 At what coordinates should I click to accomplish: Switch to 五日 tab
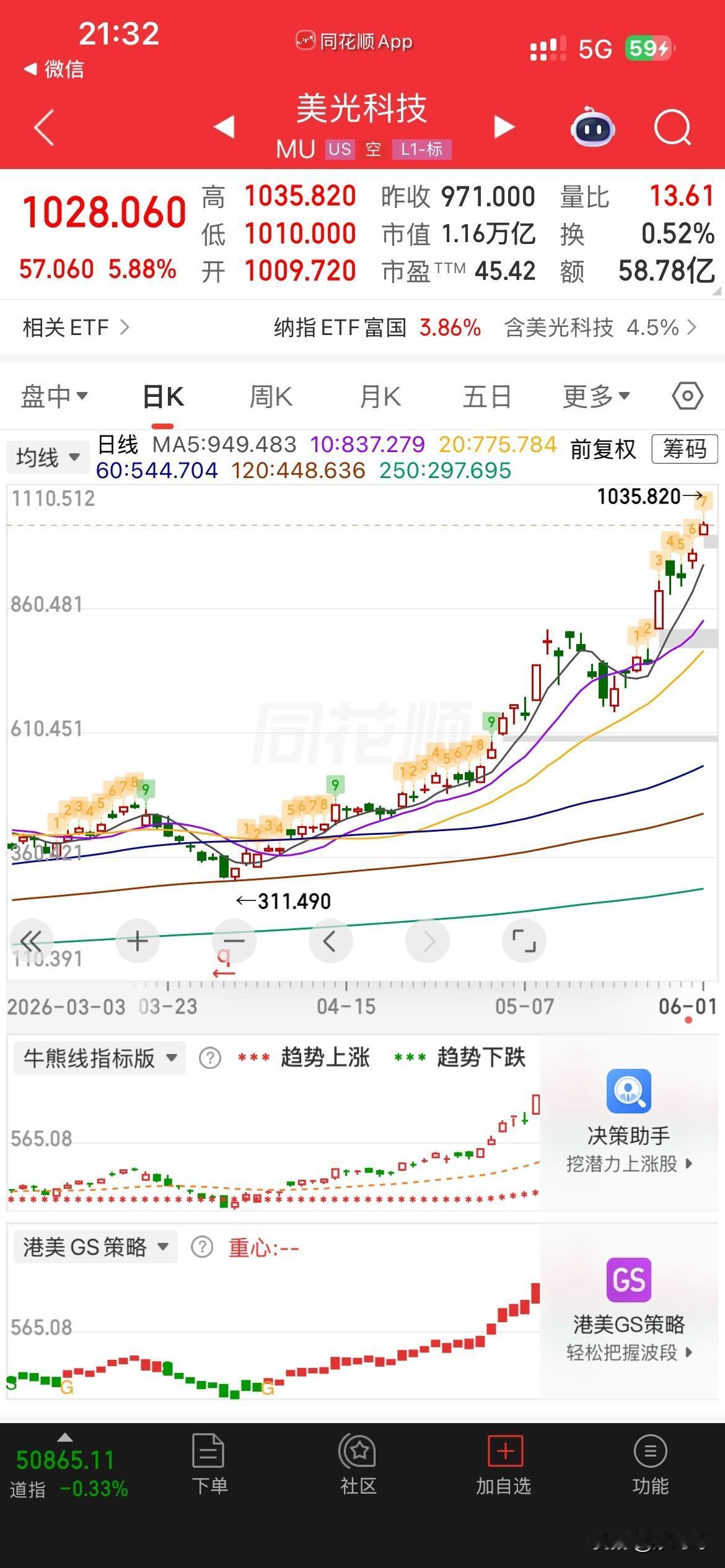tap(487, 396)
